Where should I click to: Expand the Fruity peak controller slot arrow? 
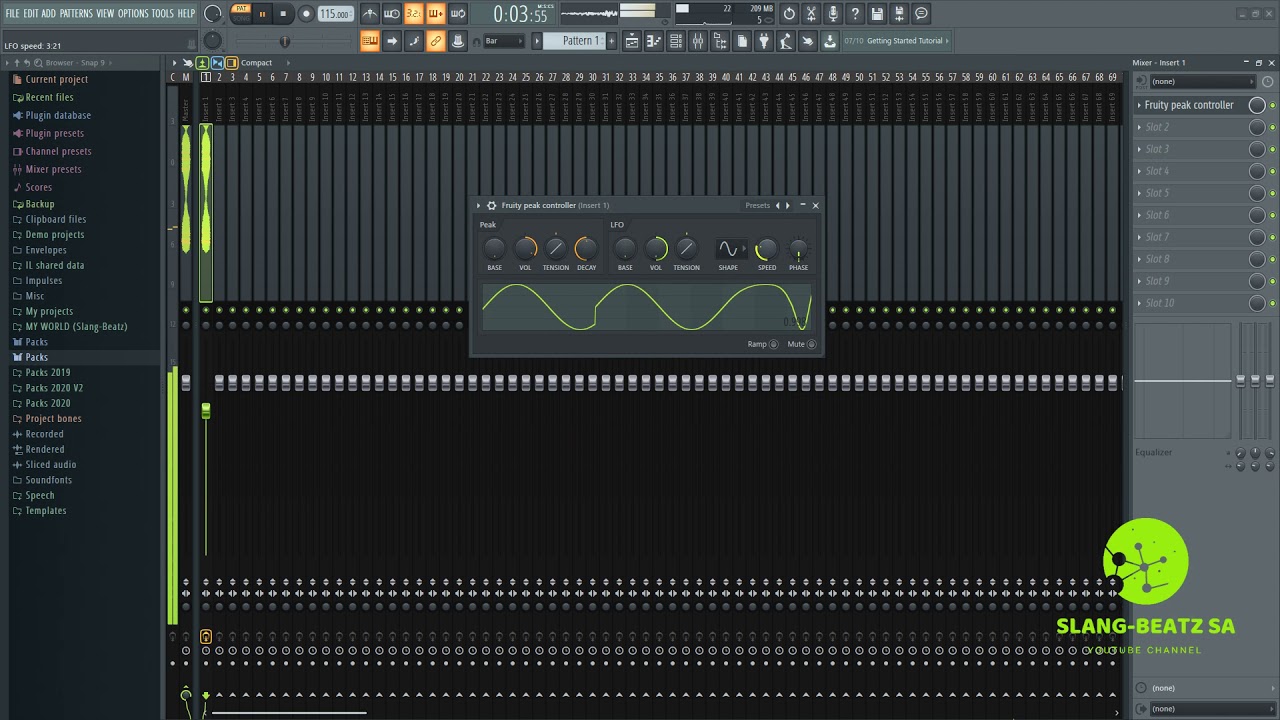(x=1139, y=105)
